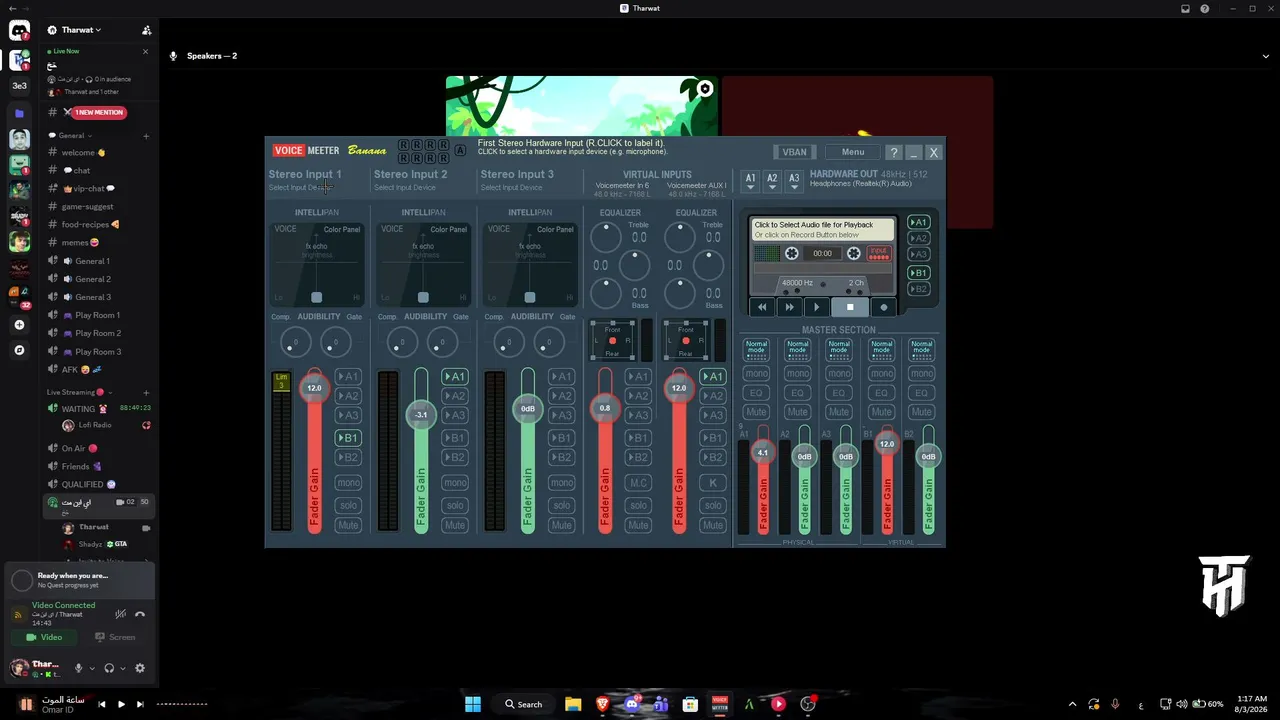1280x720 pixels.
Task: Solo the Stereo Input 2 strip
Action: point(455,505)
